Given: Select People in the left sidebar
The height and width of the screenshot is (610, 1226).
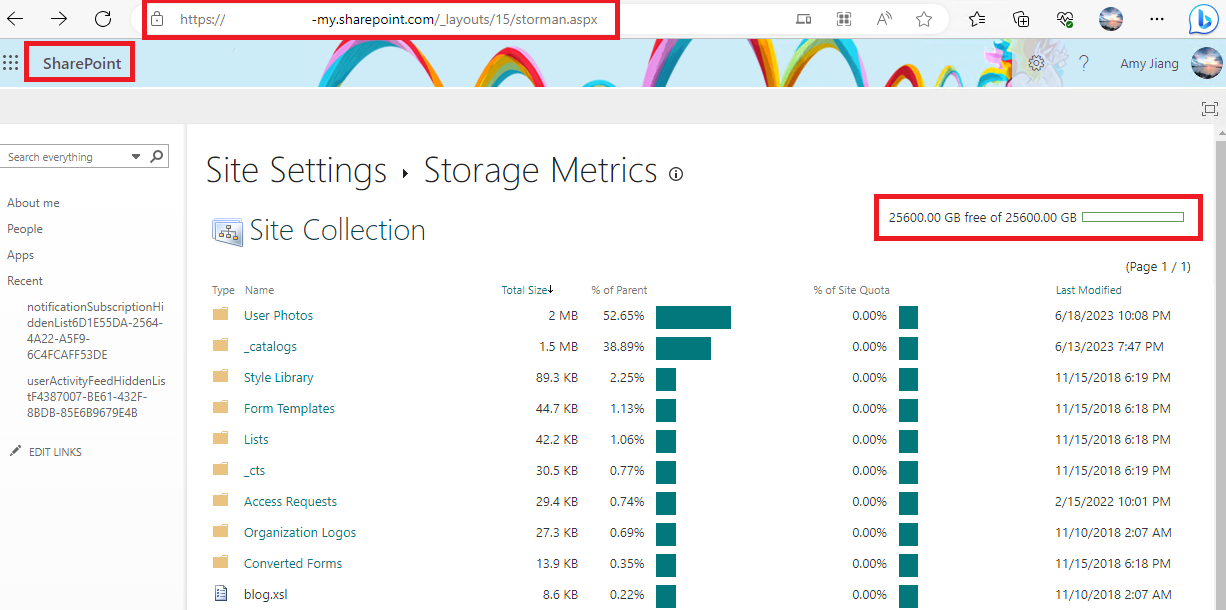Looking at the screenshot, I should pyautogui.click(x=24, y=228).
